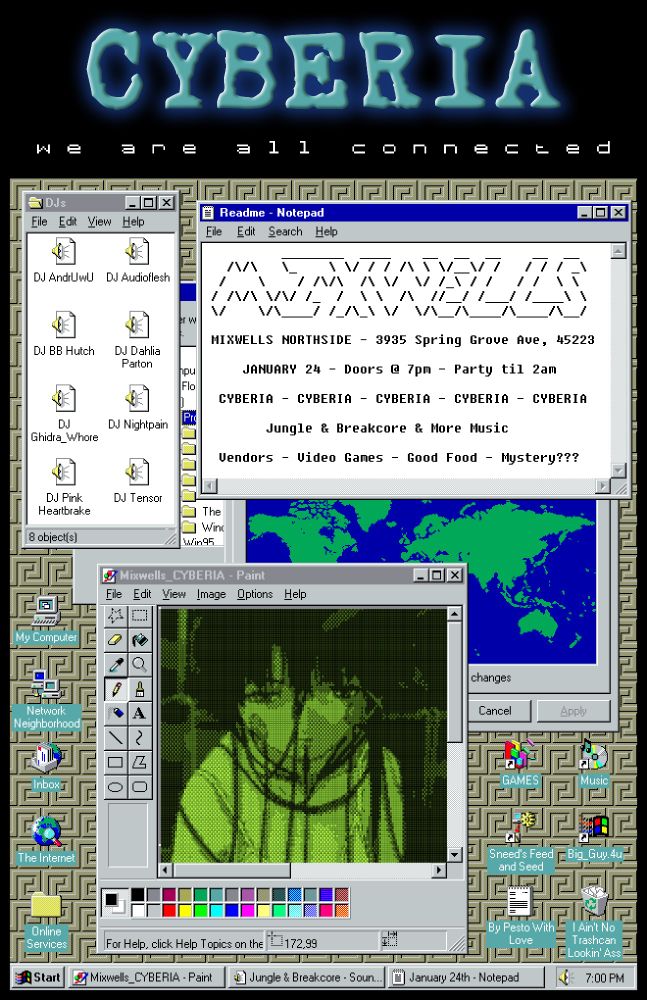Screen dimensions: 647x1000
Task: Open Edit menu in Readme Notepad
Action: (246, 232)
